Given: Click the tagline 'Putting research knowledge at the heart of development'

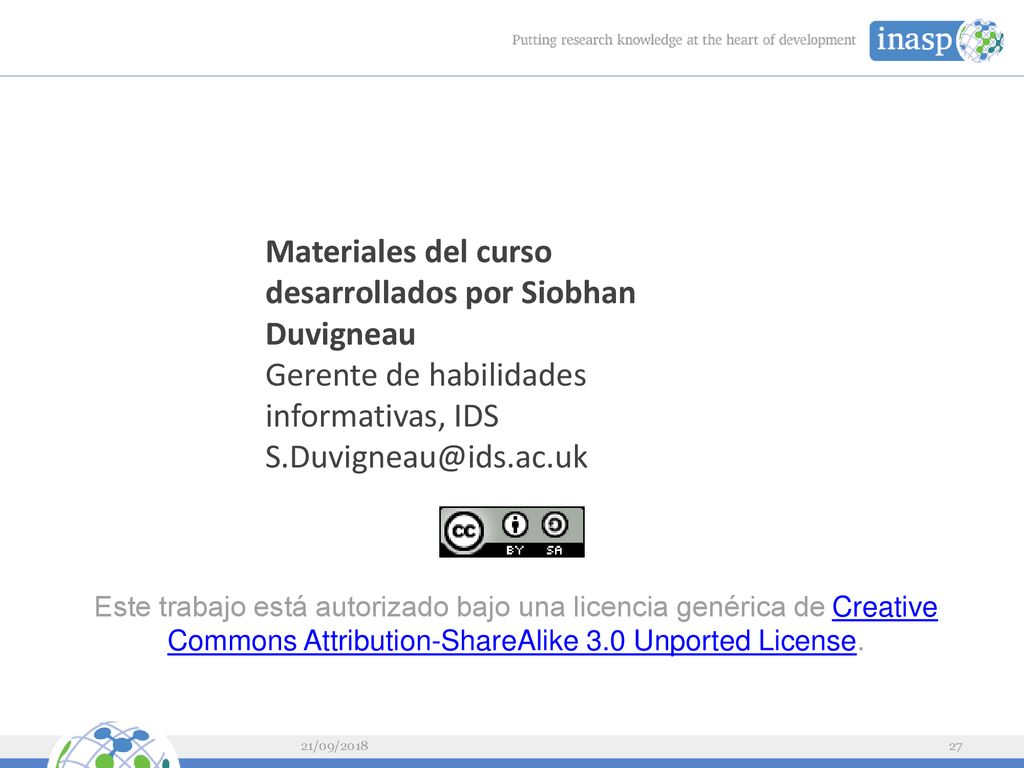Looking at the screenshot, I should click(x=684, y=40).
